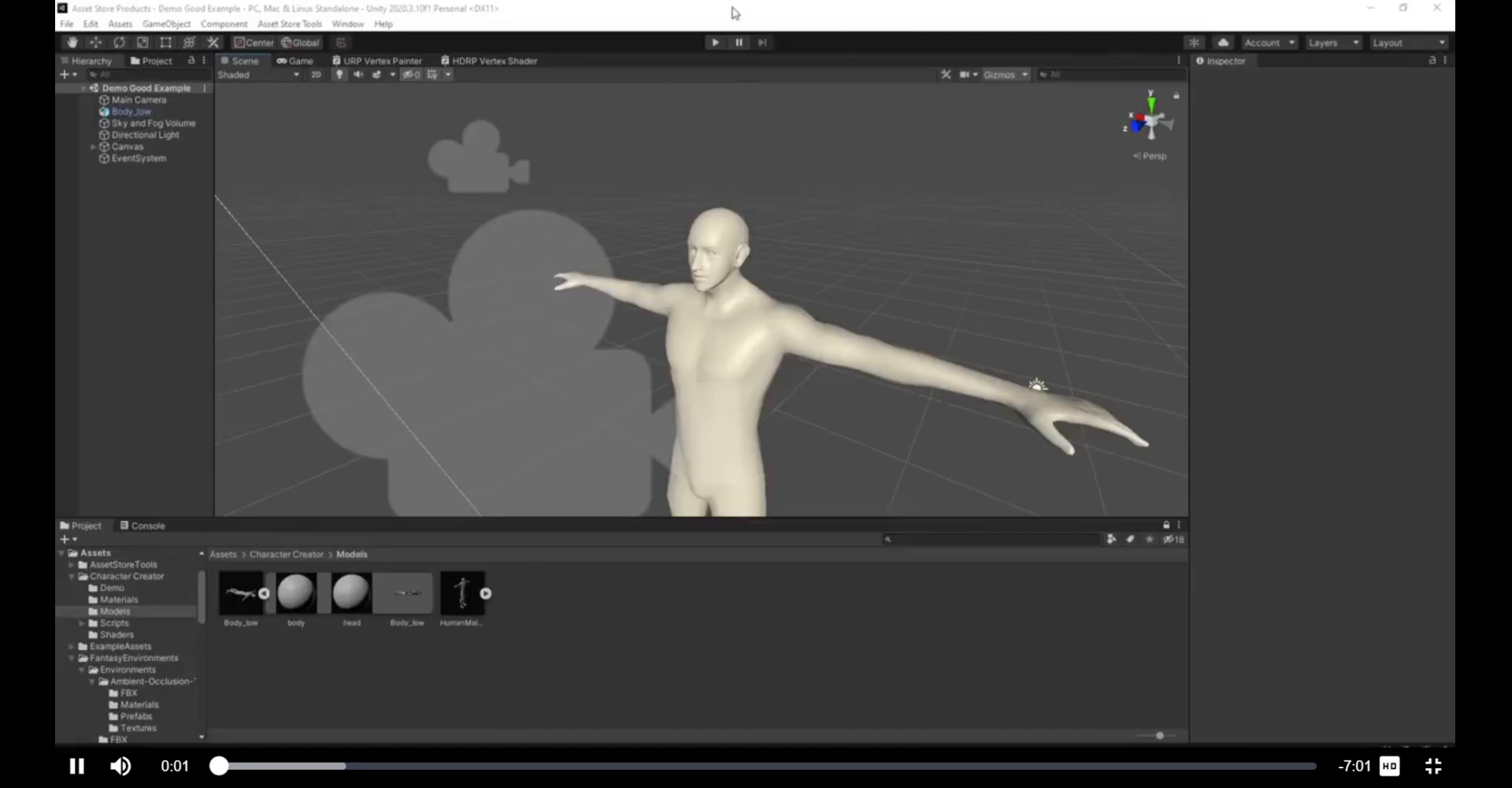Switch to HDRP Vertex Shader tab
The height and width of the screenshot is (788, 1512).
[x=489, y=61]
